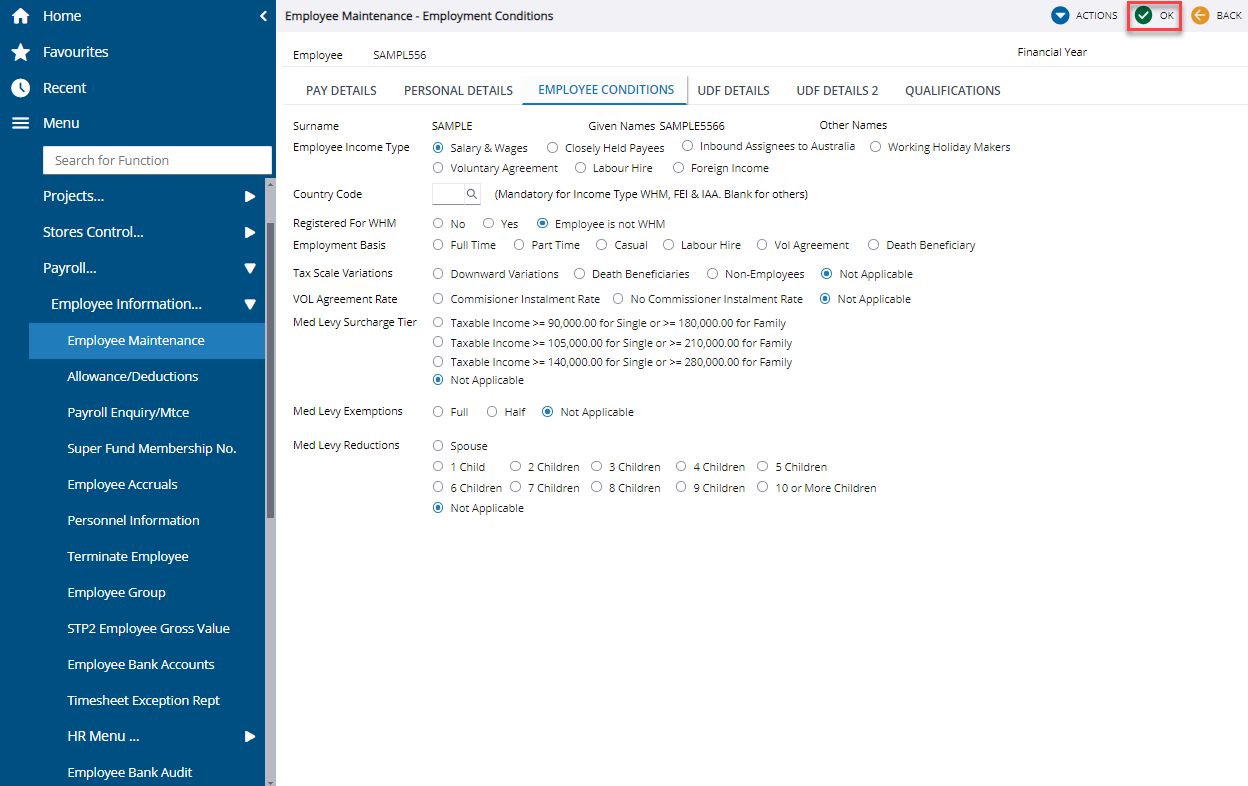Image resolution: width=1248 pixels, height=786 pixels.
Task: Choose Spouse for Med Levy Reductions
Action: point(438,446)
